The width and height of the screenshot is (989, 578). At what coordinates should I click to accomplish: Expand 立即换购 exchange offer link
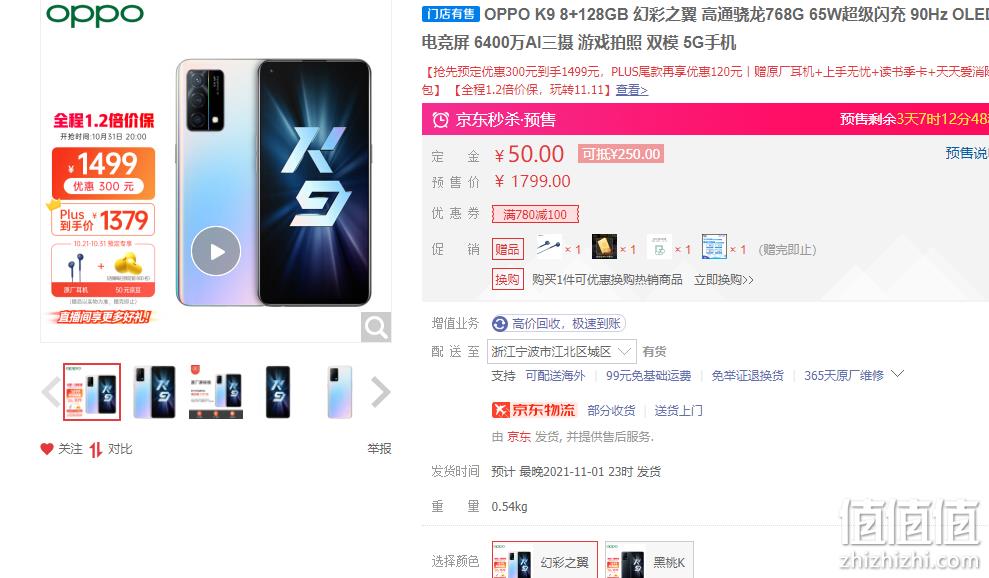pyautogui.click(x=723, y=280)
